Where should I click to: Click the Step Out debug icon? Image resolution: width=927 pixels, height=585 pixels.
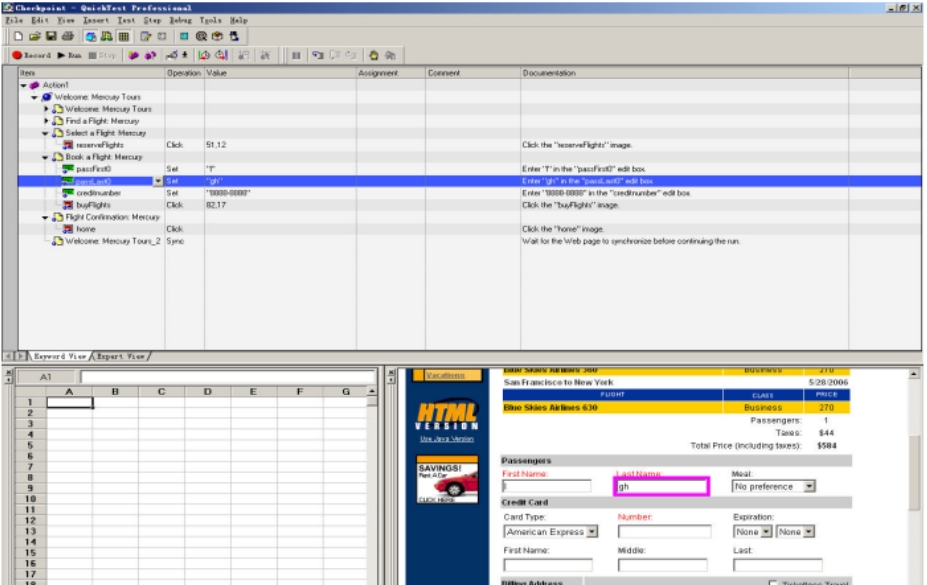click(351, 56)
